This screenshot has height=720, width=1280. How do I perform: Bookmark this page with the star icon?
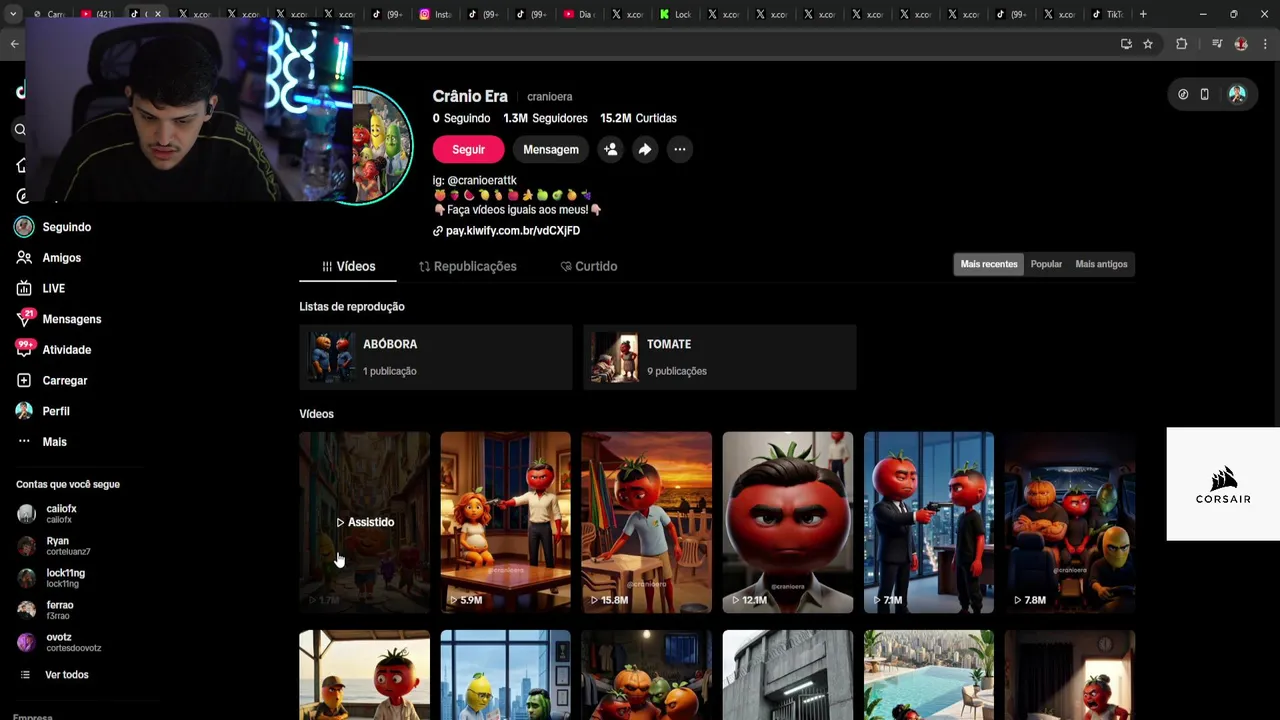coord(1148,44)
